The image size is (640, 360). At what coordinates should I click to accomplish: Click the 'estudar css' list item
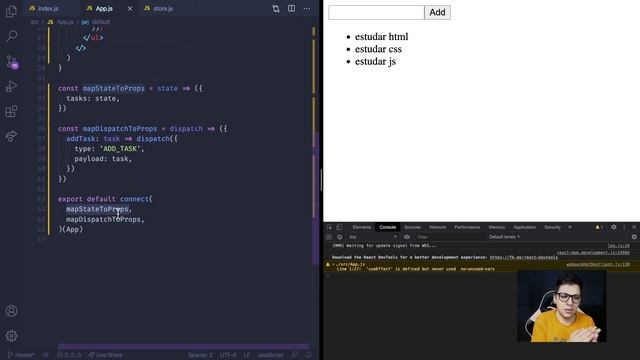click(x=378, y=49)
